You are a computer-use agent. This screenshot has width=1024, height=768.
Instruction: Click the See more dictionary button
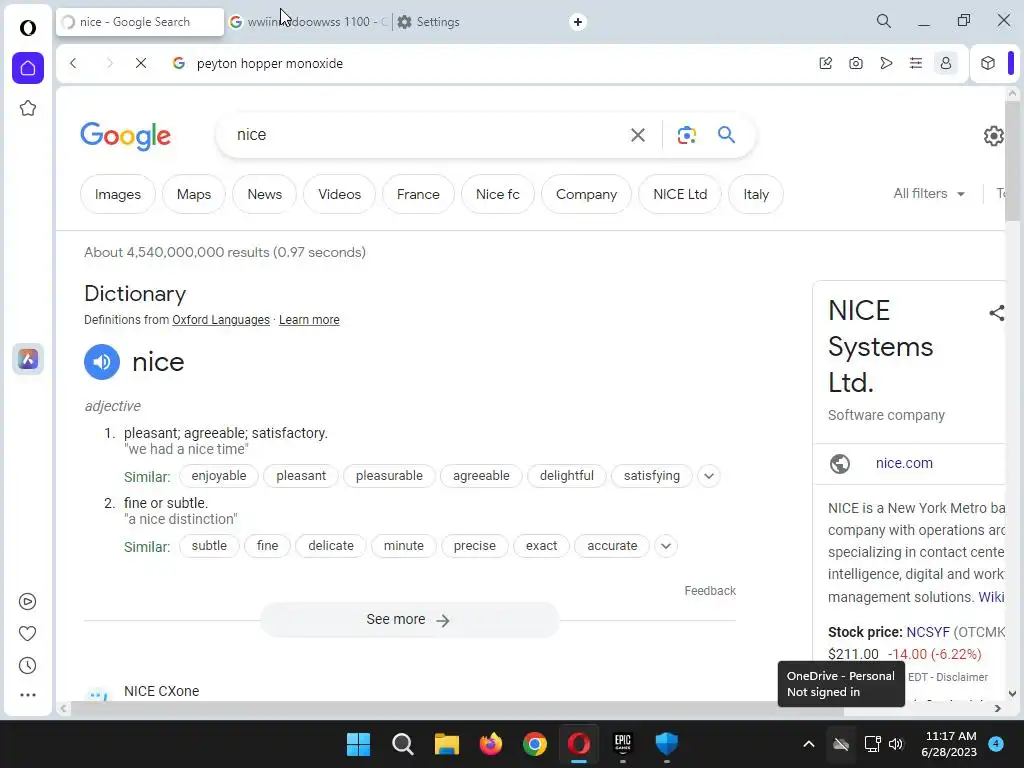pyautogui.click(x=409, y=620)
